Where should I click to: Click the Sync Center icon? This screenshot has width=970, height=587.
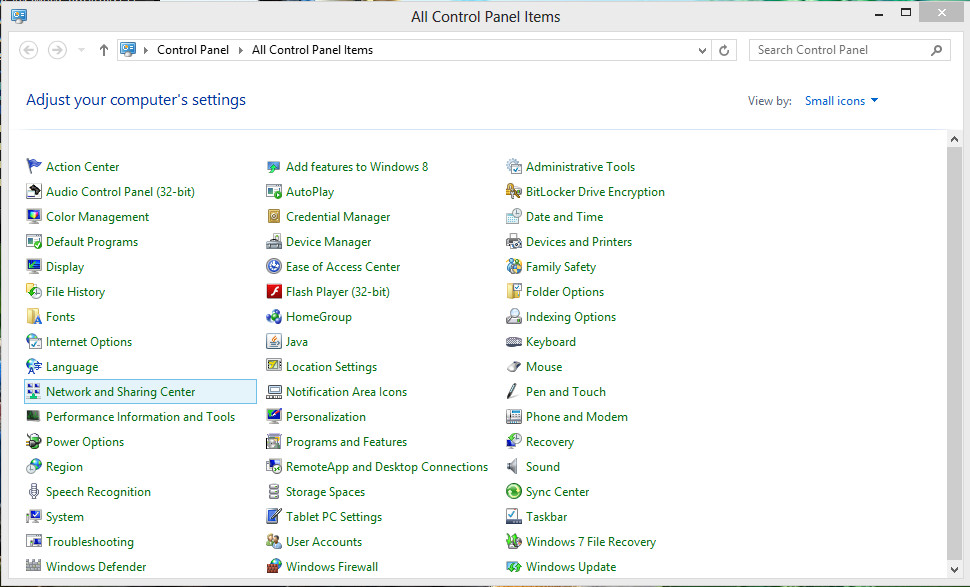pyautogui.click(x=514, y=492)
